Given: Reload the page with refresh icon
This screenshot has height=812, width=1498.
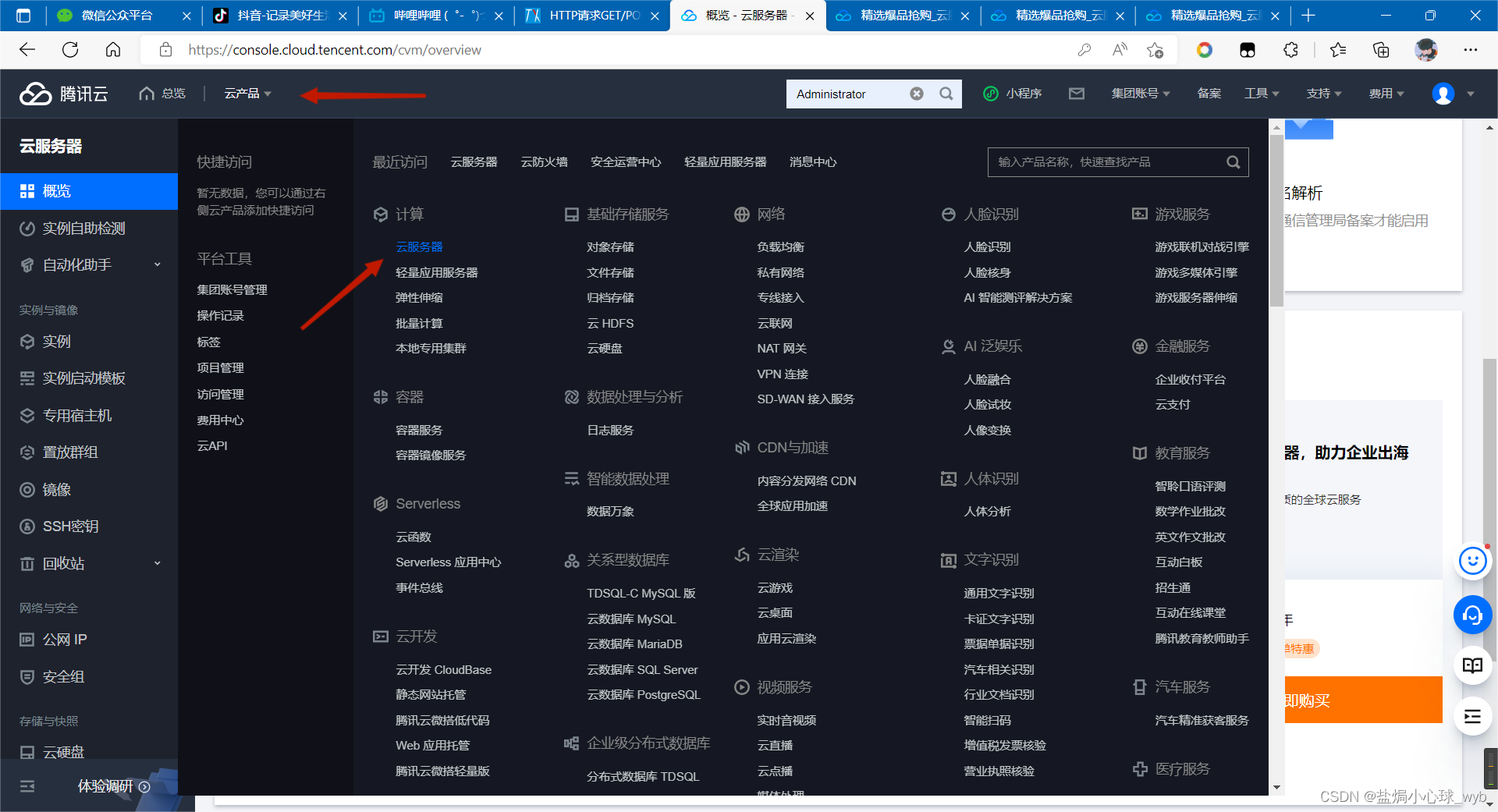Looking at the screenshot, I should (70, 50).
